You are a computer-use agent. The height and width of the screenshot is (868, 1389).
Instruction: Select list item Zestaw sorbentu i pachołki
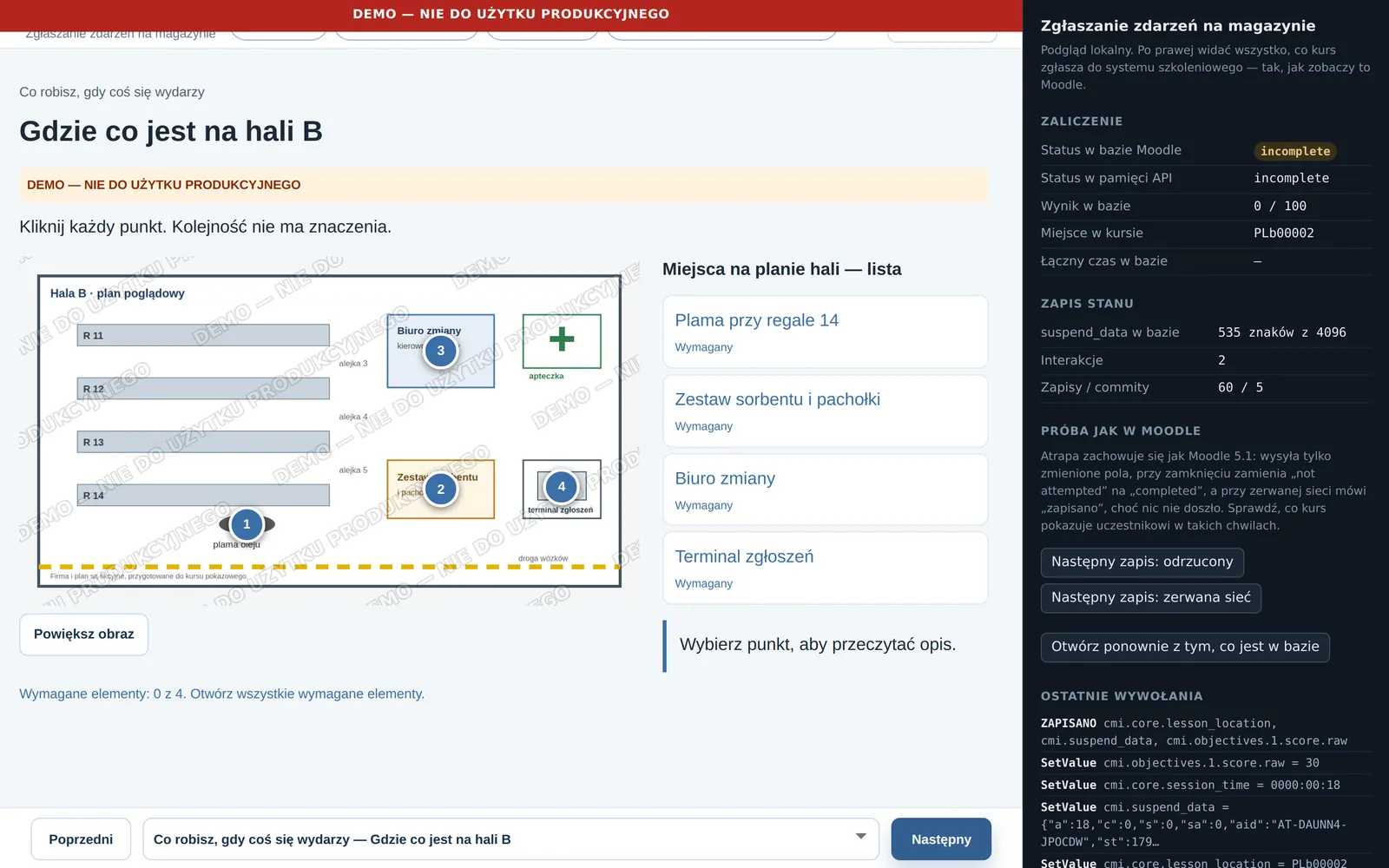826,411
